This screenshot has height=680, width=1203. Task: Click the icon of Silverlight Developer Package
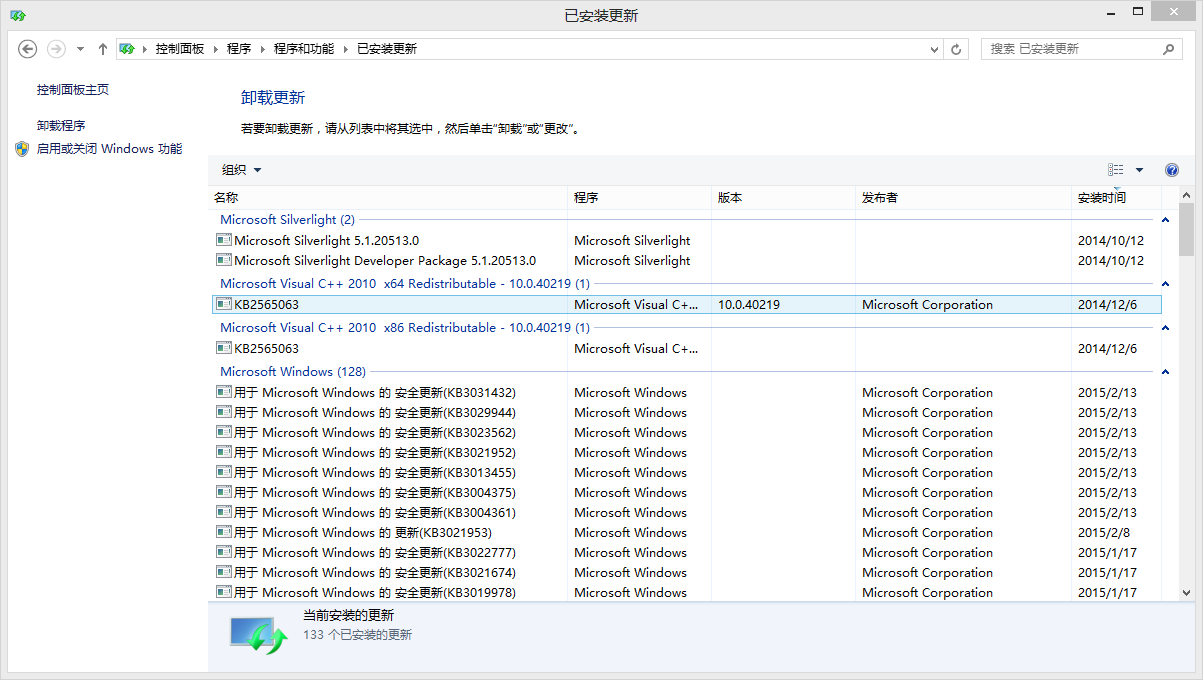[x=224, y=260]
